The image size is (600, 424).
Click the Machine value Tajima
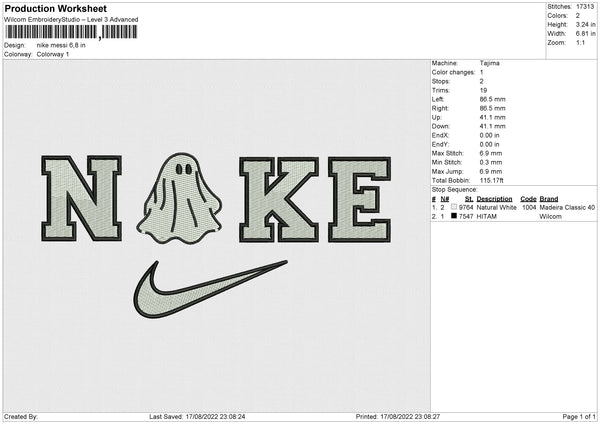click(x=489, y=63)
